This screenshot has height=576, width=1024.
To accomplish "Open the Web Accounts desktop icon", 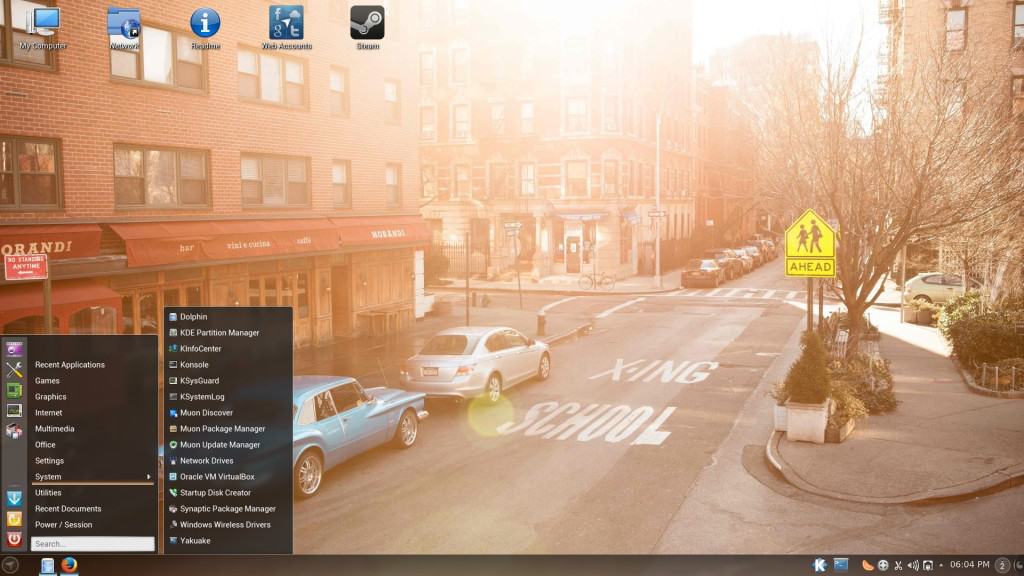I will coord(286,24).
